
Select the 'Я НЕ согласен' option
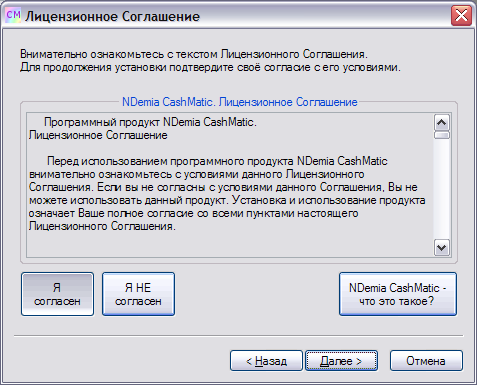[138, 294]
